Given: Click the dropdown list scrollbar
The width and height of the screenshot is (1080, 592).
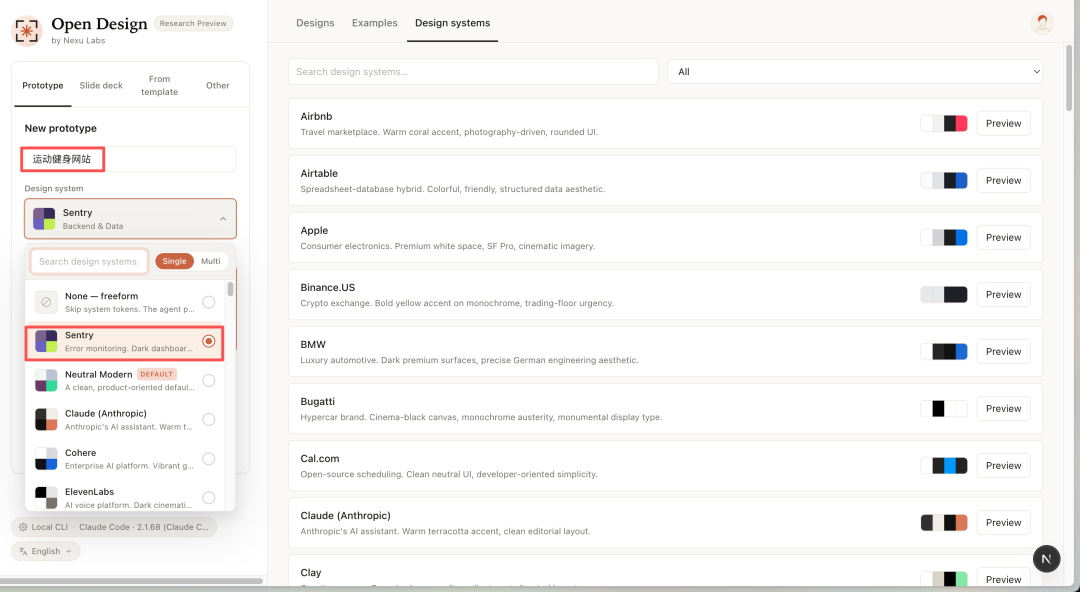Looking at the screenshot, I should click(230, 289).
